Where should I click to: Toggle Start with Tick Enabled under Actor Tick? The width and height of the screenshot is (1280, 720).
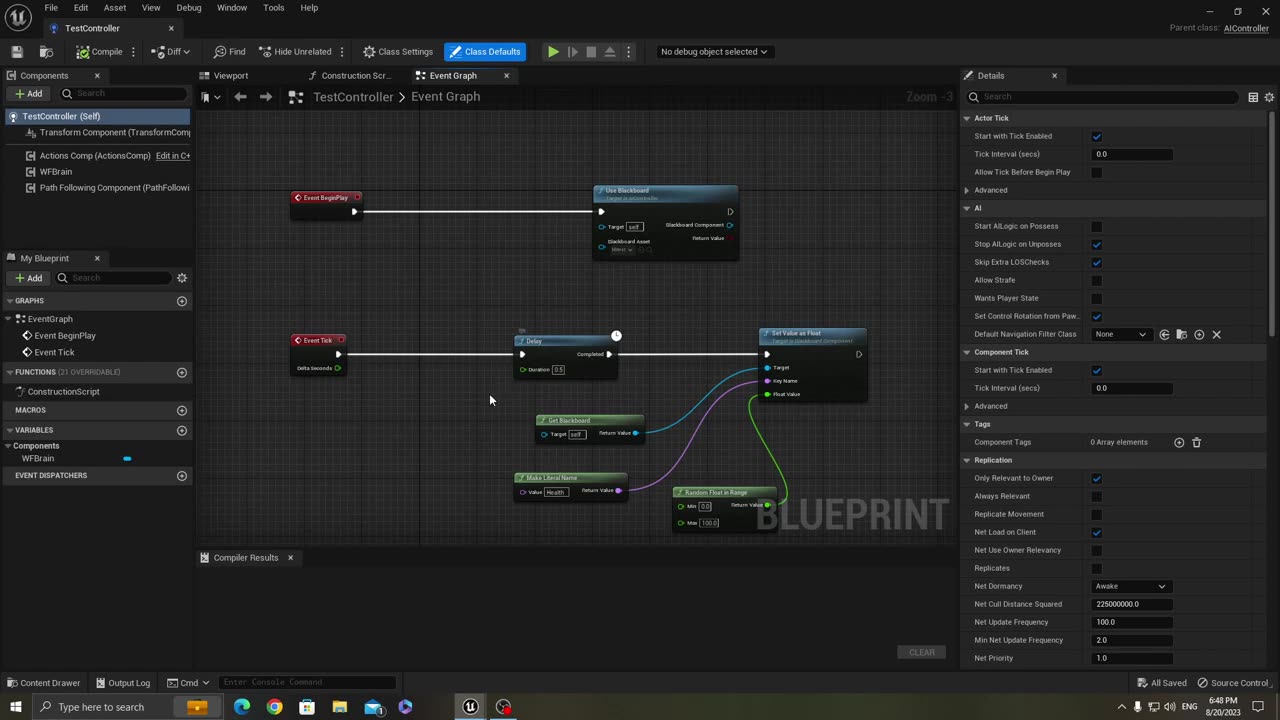pyautogui.click(x=1097, y=136)
